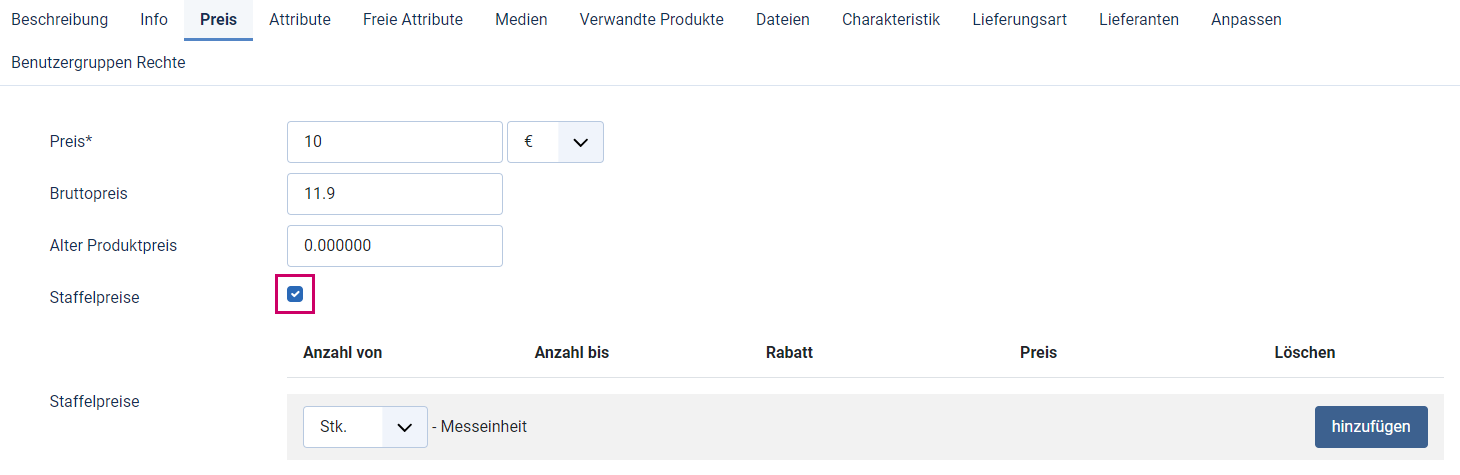This screenshot has height=475, width=1460.
Task: Expand the Stk. Messeinheit dropdown
Action: pos(365,427)
